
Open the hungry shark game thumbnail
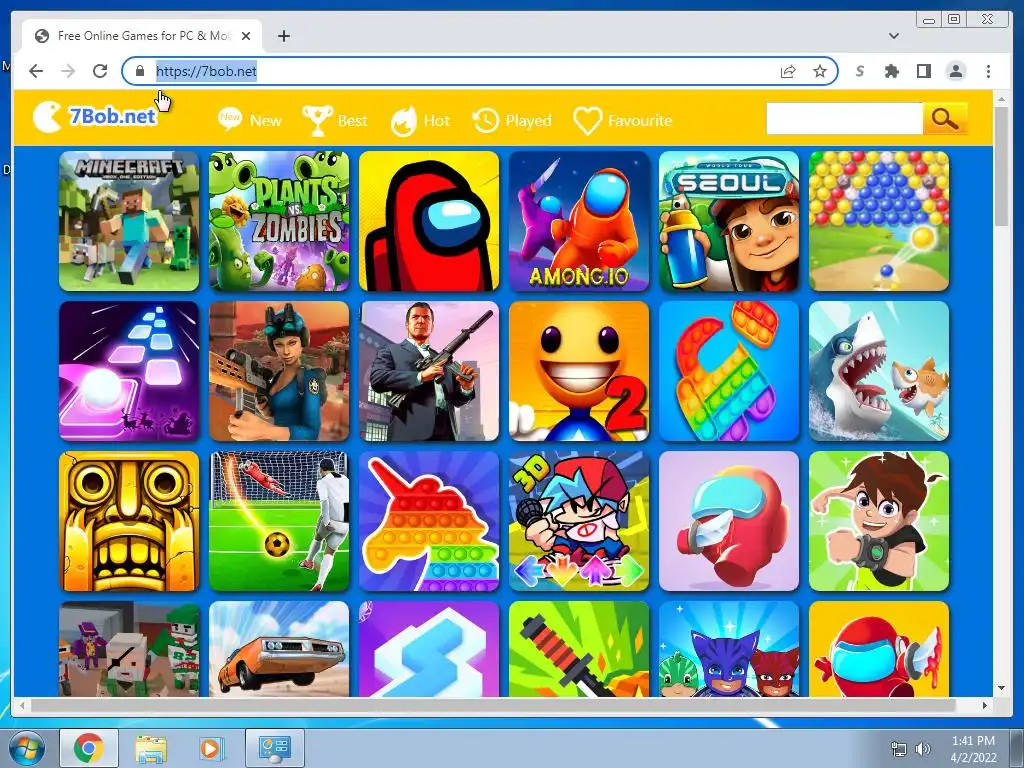tap(879, 371)
